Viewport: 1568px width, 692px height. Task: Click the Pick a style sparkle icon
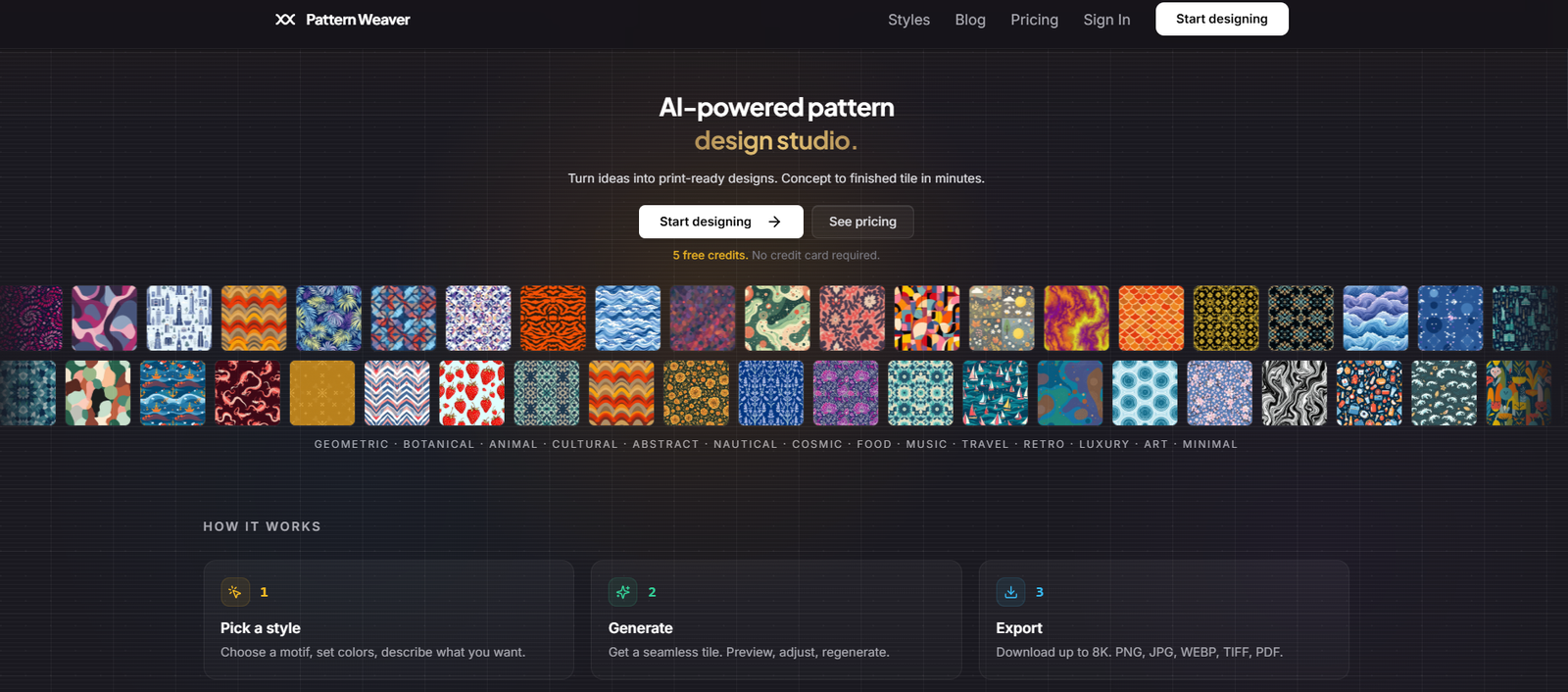pyautogui.click(x=235, y=592)
